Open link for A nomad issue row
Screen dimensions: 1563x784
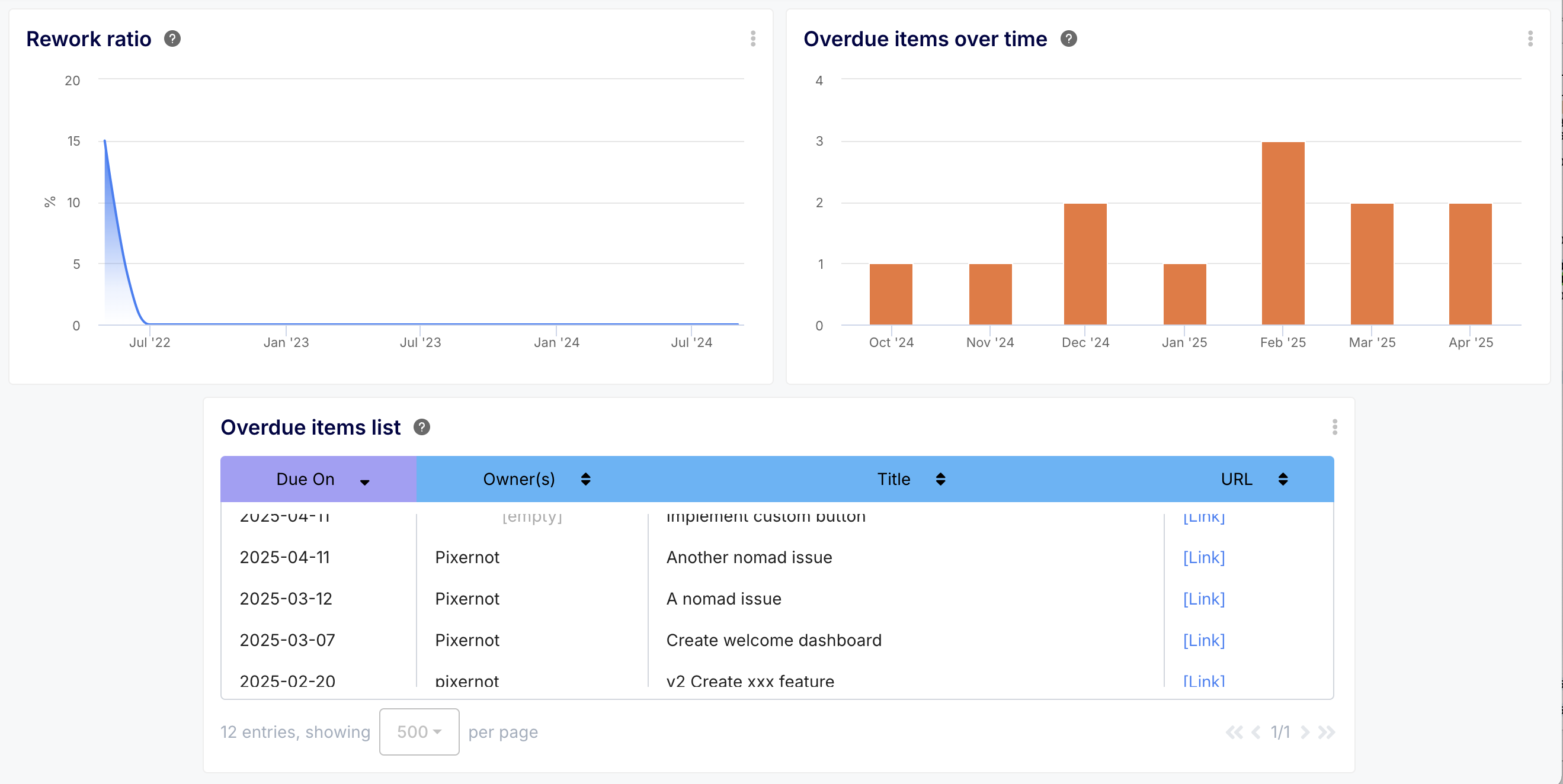point(1204,599)
